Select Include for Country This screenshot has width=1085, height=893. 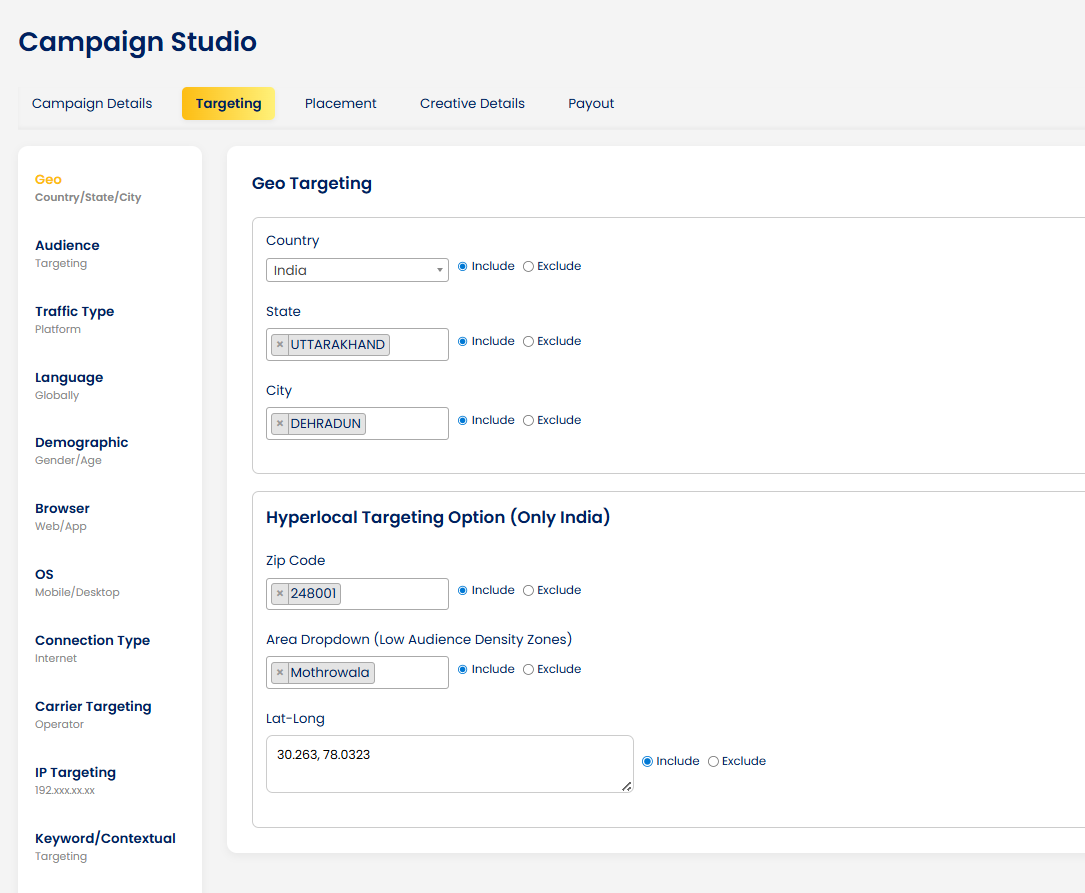pyautogui.click(x=462, y=267)
